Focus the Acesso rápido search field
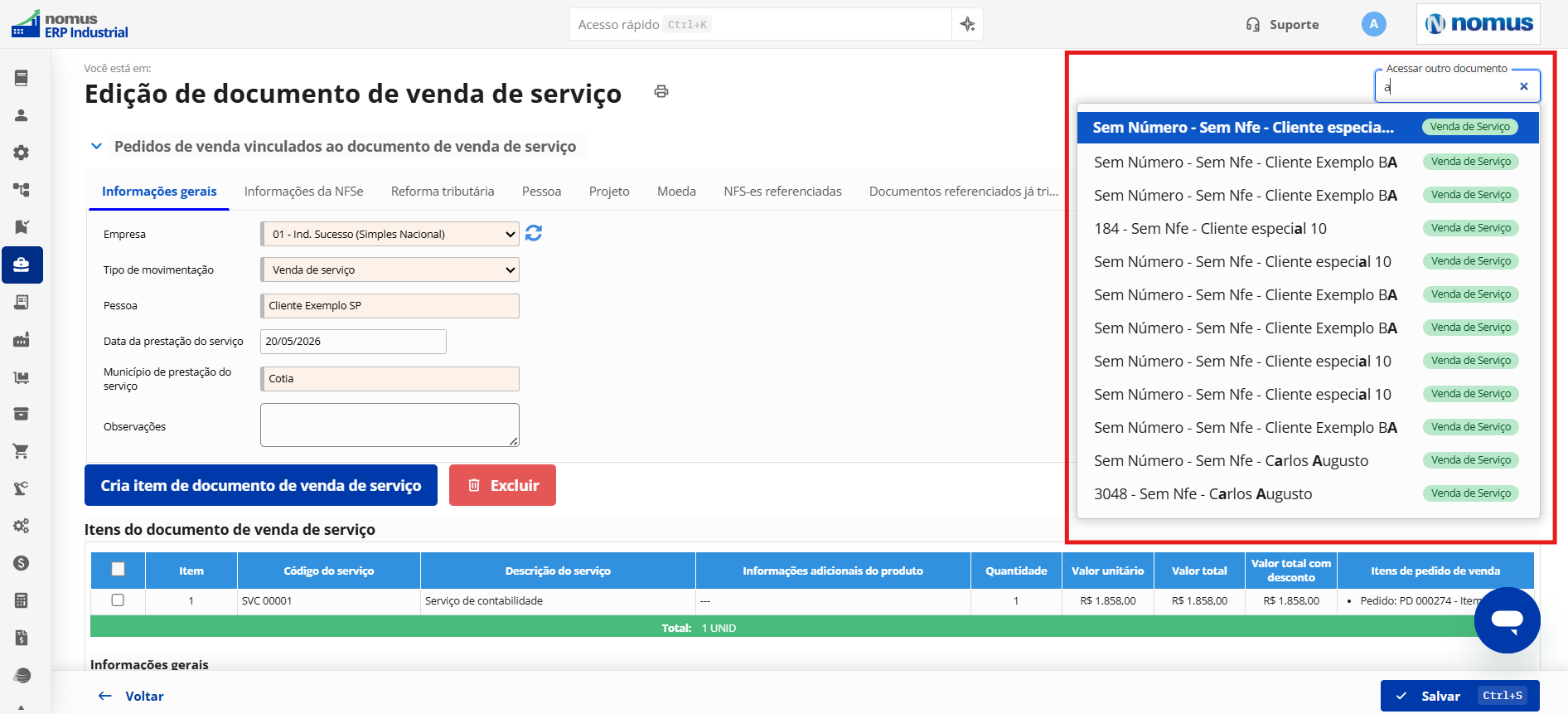 click(x=760, y=24)
